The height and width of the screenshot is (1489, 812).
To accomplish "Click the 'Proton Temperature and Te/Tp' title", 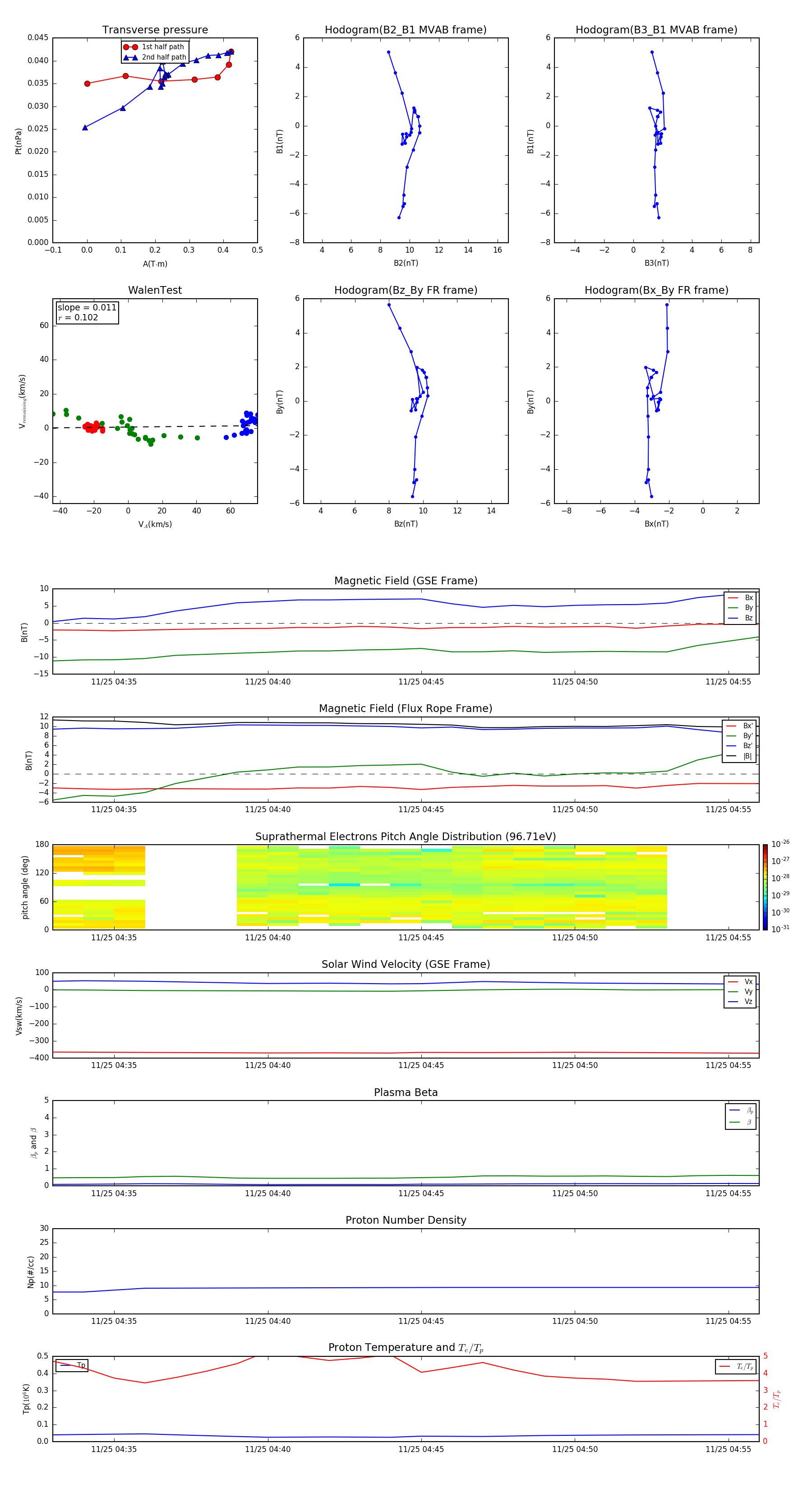I will [405, 1347].
